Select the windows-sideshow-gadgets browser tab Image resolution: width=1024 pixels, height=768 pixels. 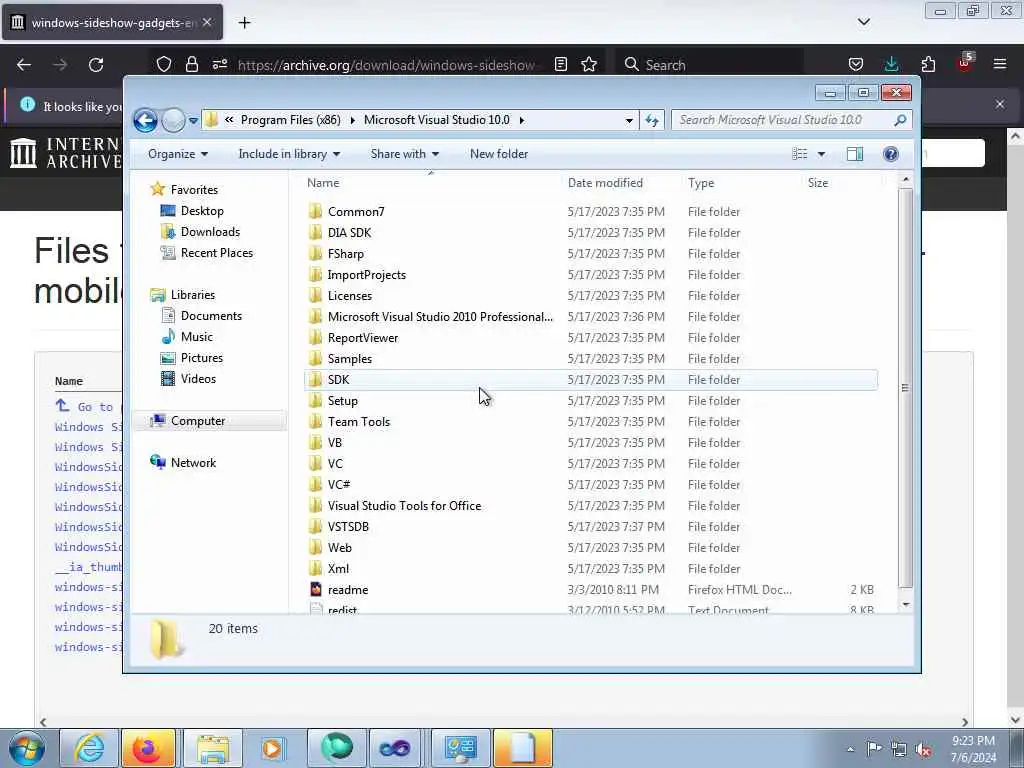point(112,23)
